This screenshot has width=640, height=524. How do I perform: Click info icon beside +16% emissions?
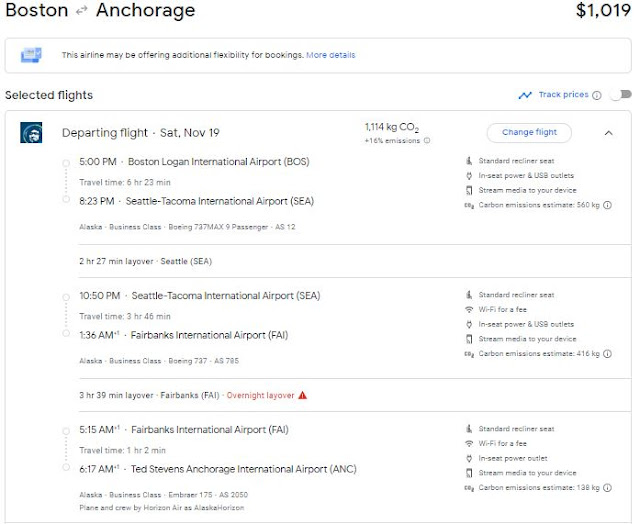(x=427, y=141)
